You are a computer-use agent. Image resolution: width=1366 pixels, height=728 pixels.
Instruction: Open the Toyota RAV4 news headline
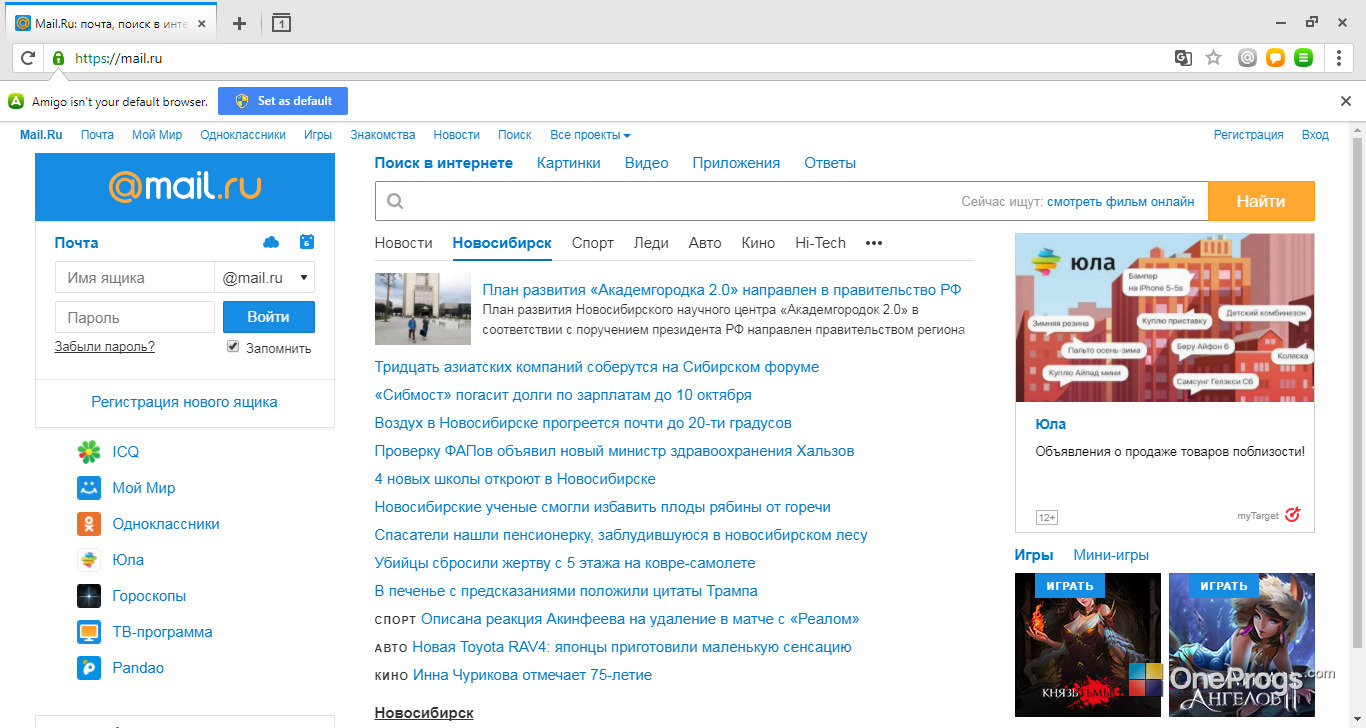tap(632, 647)
